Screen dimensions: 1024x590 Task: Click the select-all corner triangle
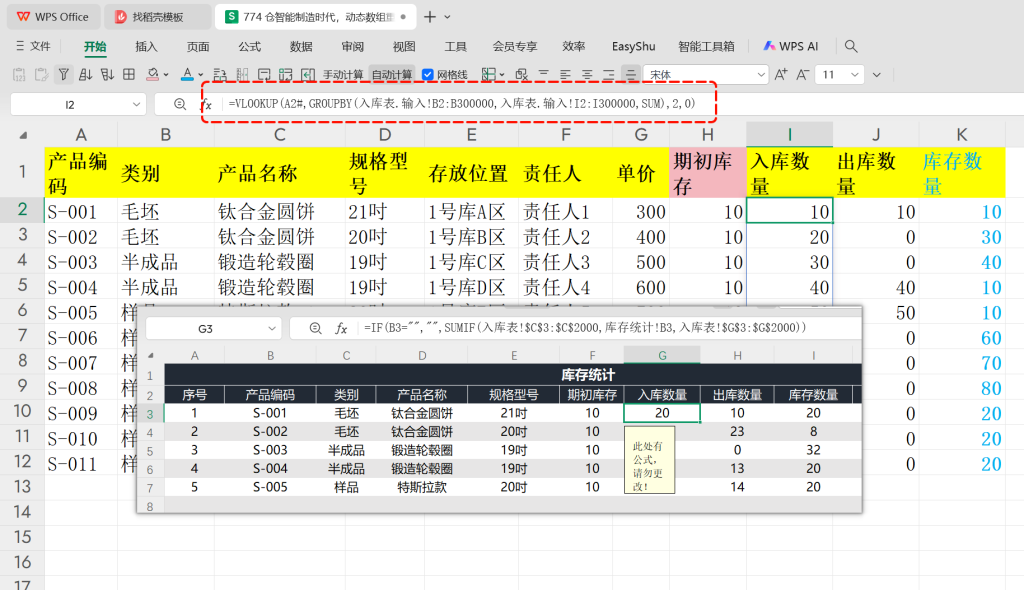click(24, 135)
